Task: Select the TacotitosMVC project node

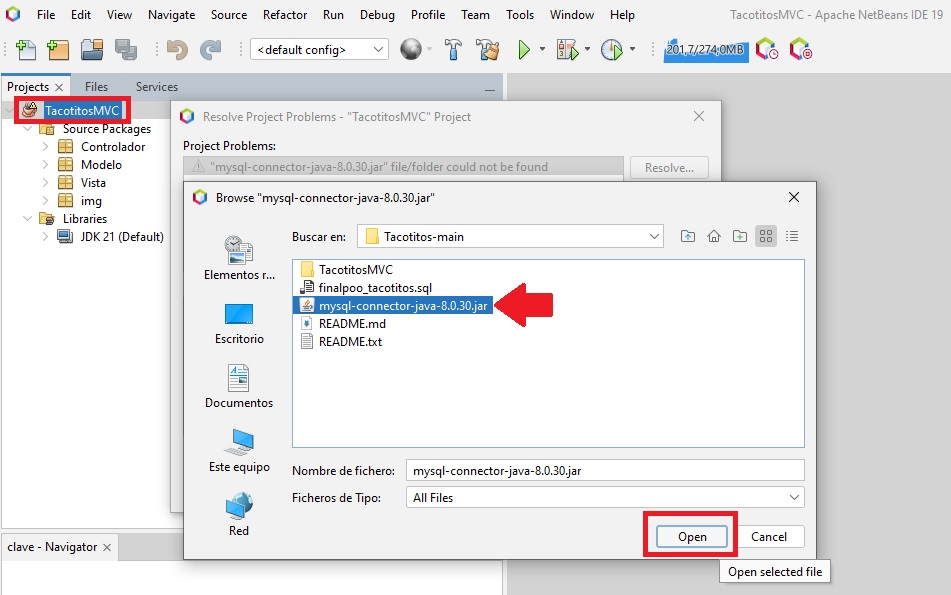Action: point(82,110)
